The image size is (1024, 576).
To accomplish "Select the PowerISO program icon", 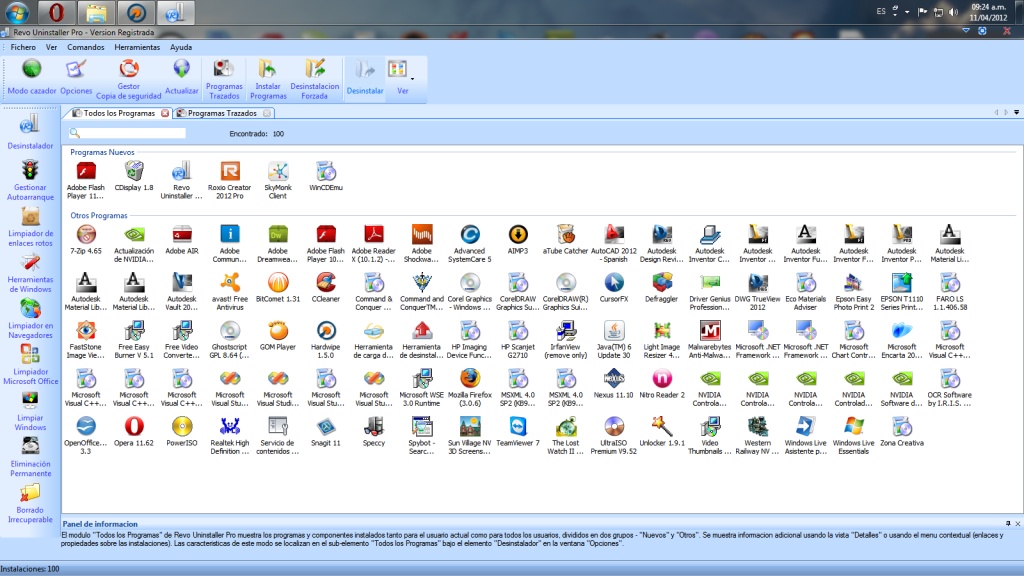I will [182, 431].
